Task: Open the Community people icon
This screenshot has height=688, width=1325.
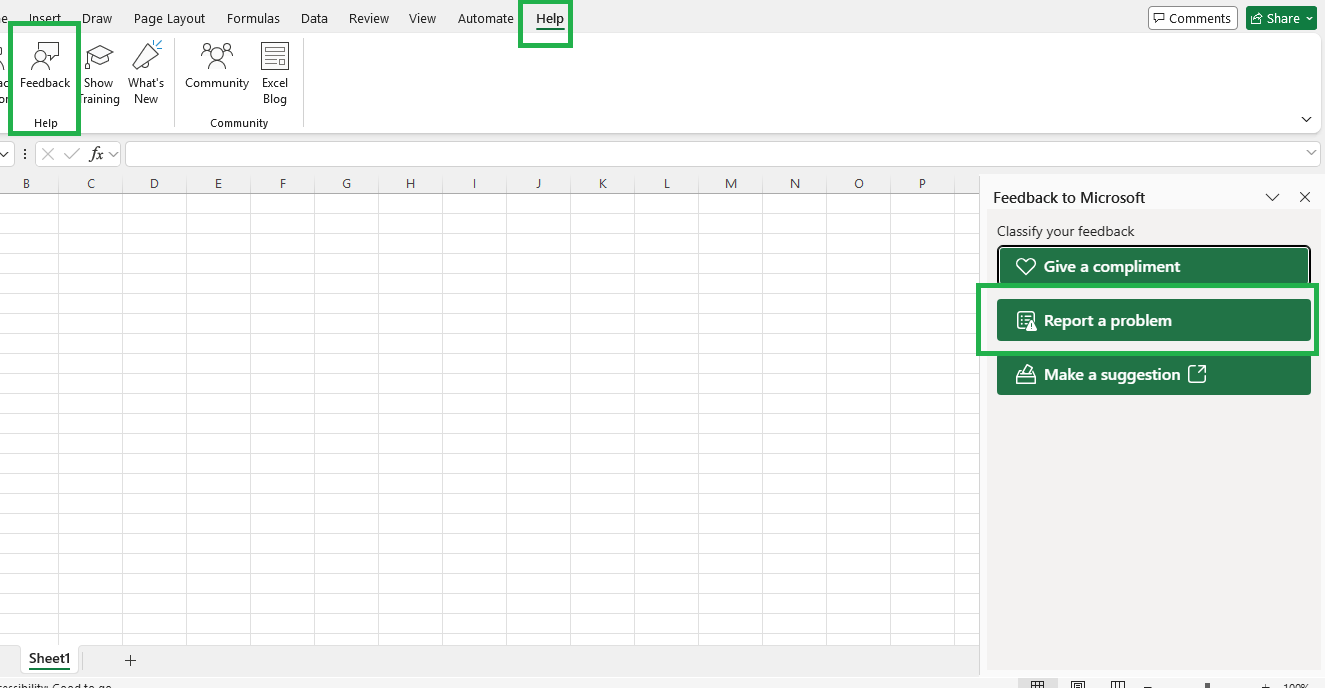Action: pyautogui.click(x=217, y=55)
